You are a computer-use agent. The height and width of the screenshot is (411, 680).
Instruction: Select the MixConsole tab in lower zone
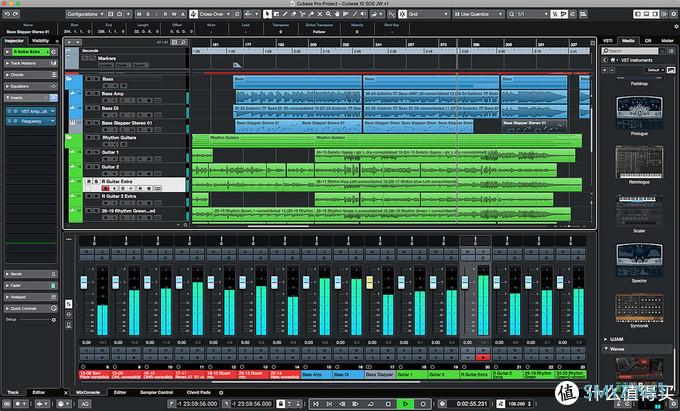click(x=88, y=392)
